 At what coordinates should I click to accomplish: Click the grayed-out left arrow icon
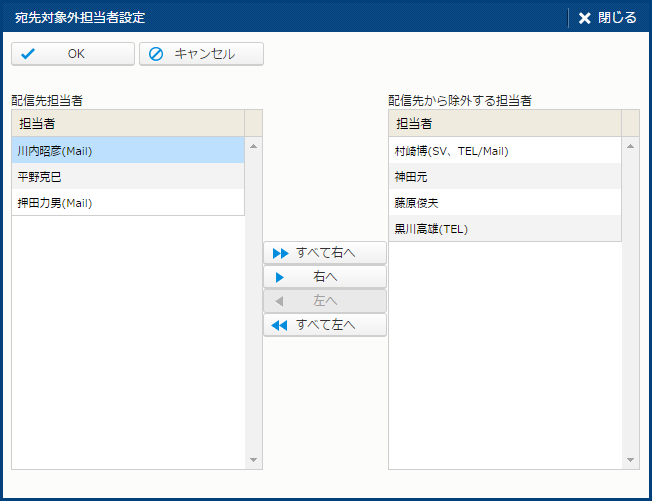pyautogui.click(x=280, y=301)
